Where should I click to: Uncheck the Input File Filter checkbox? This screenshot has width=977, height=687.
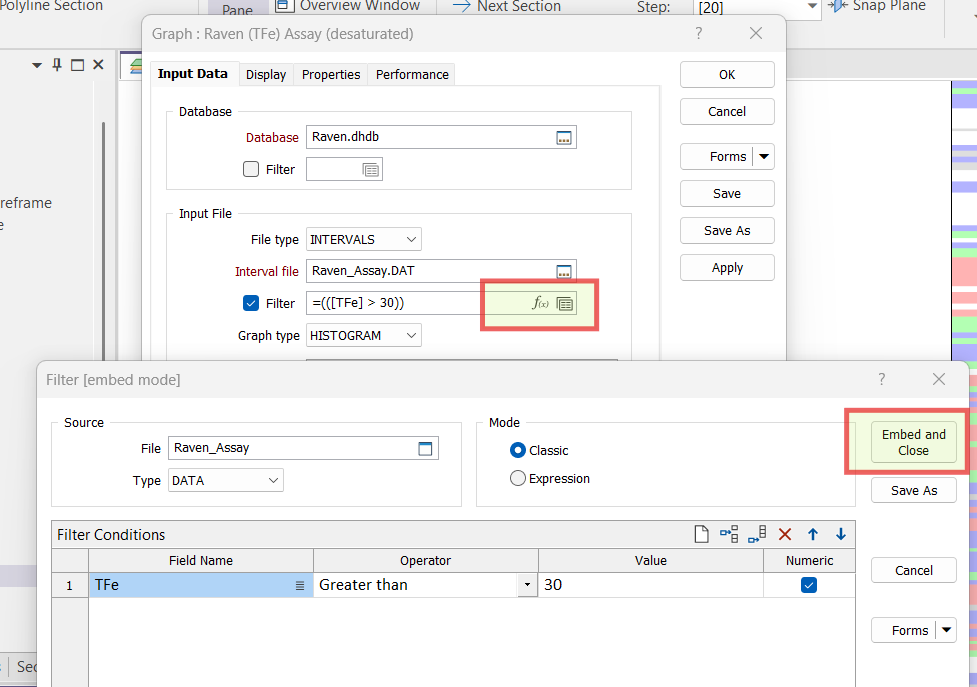tap(251, 303)
